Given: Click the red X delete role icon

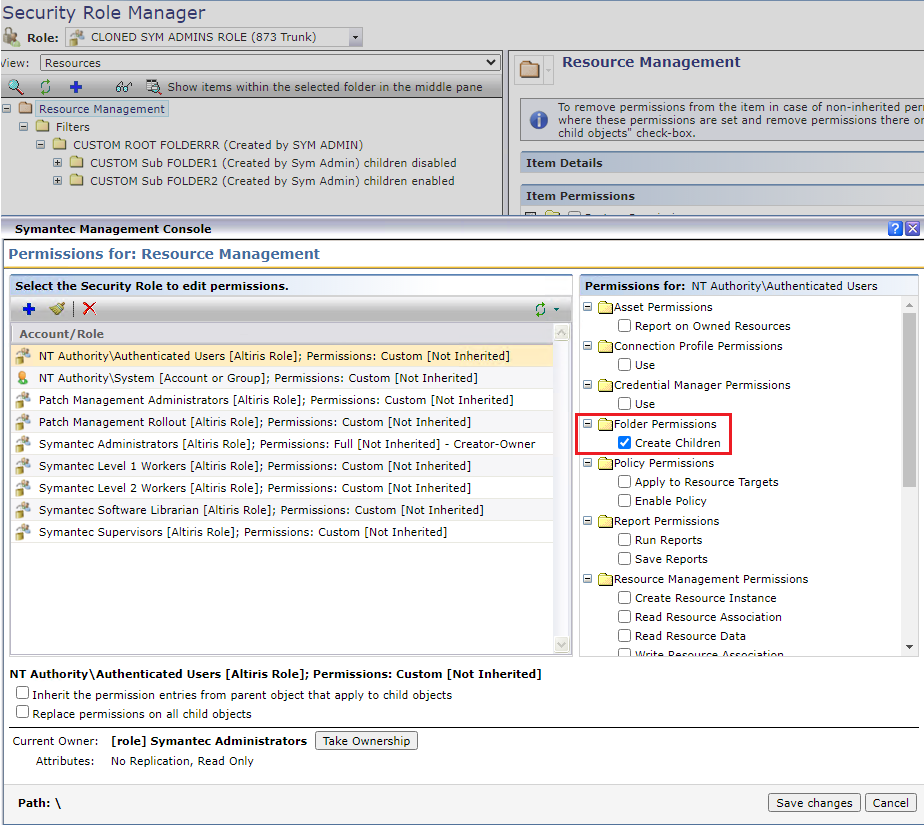Looking at the screenshot, I should tap(89, 309).
